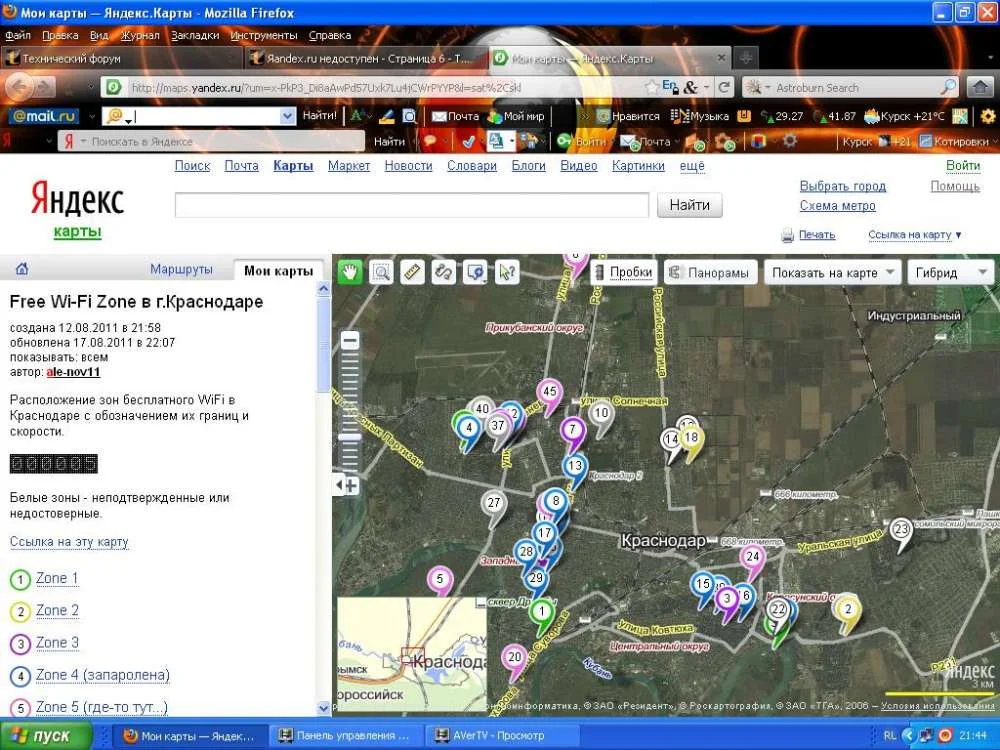The height and width of the screenshot is (750, 1000).
Task: Click the Firefox home button icon
Action: pyautogui.click(x=980, y=87)
